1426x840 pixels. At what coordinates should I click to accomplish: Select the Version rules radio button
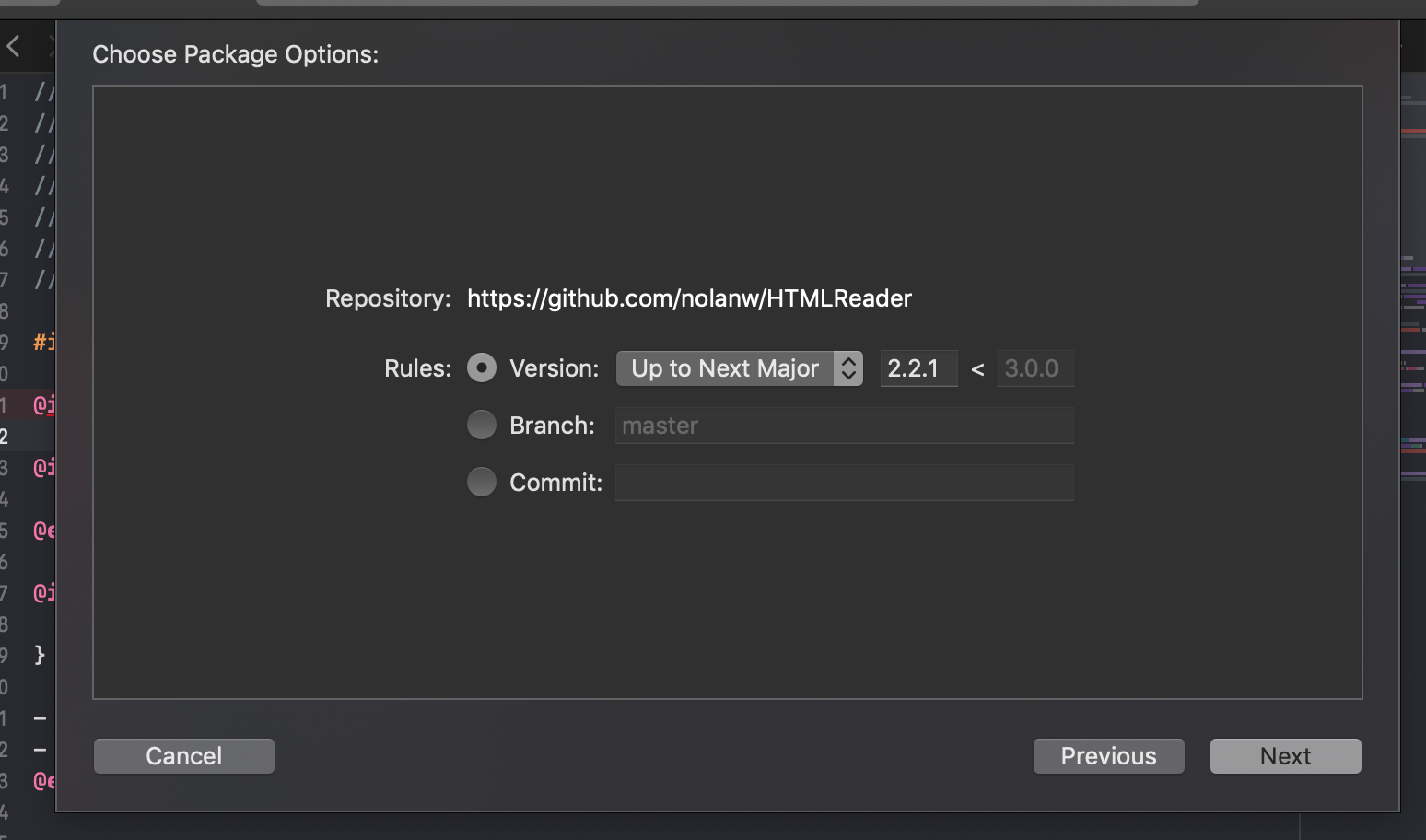coord(482,367)
